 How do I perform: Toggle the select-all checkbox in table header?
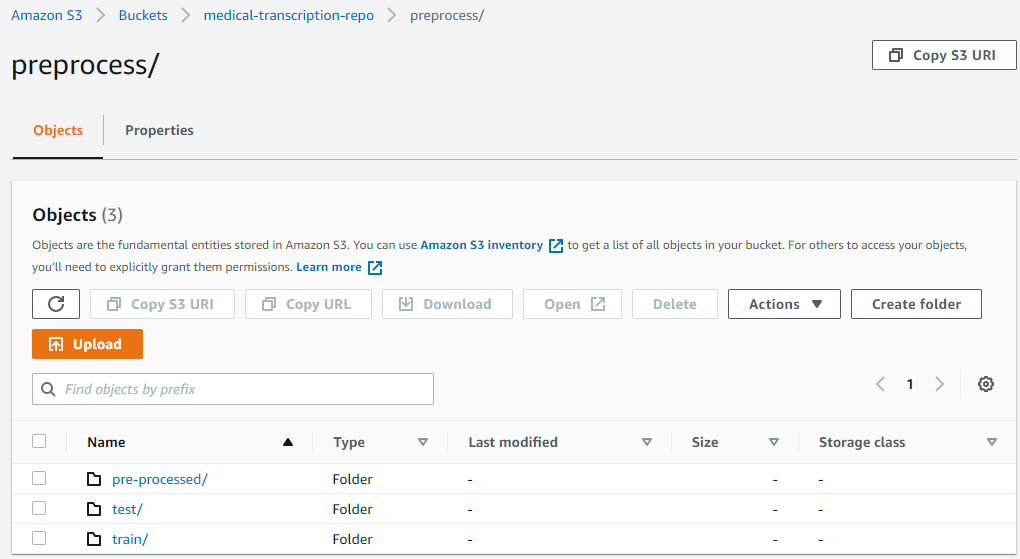coord(39,441)
